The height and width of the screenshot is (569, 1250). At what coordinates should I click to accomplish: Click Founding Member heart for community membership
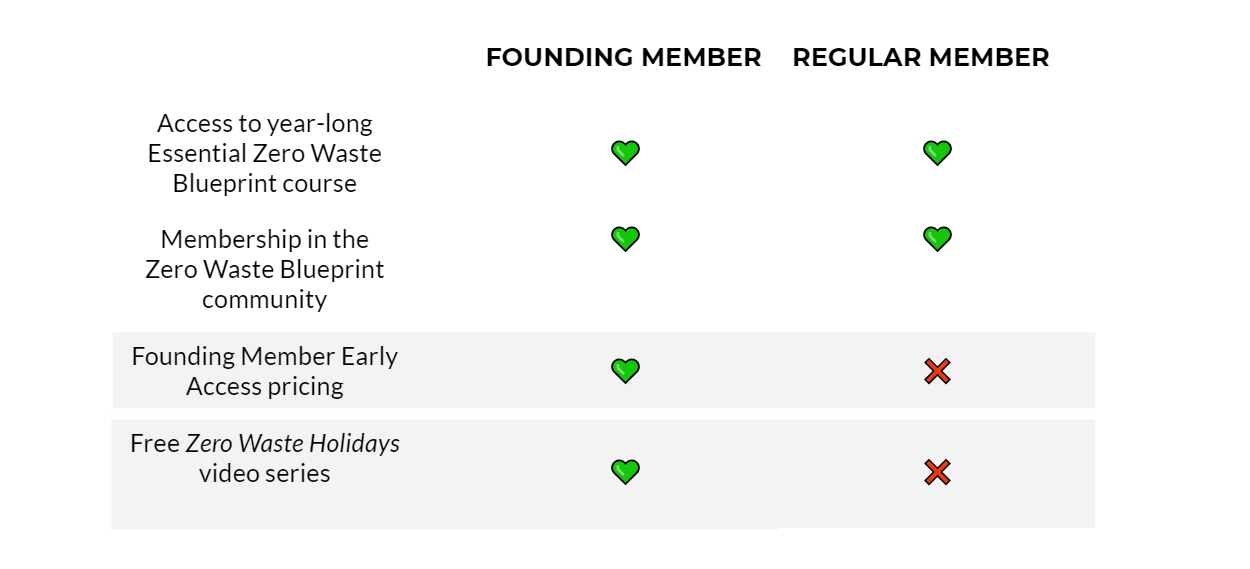pos(625,239)
